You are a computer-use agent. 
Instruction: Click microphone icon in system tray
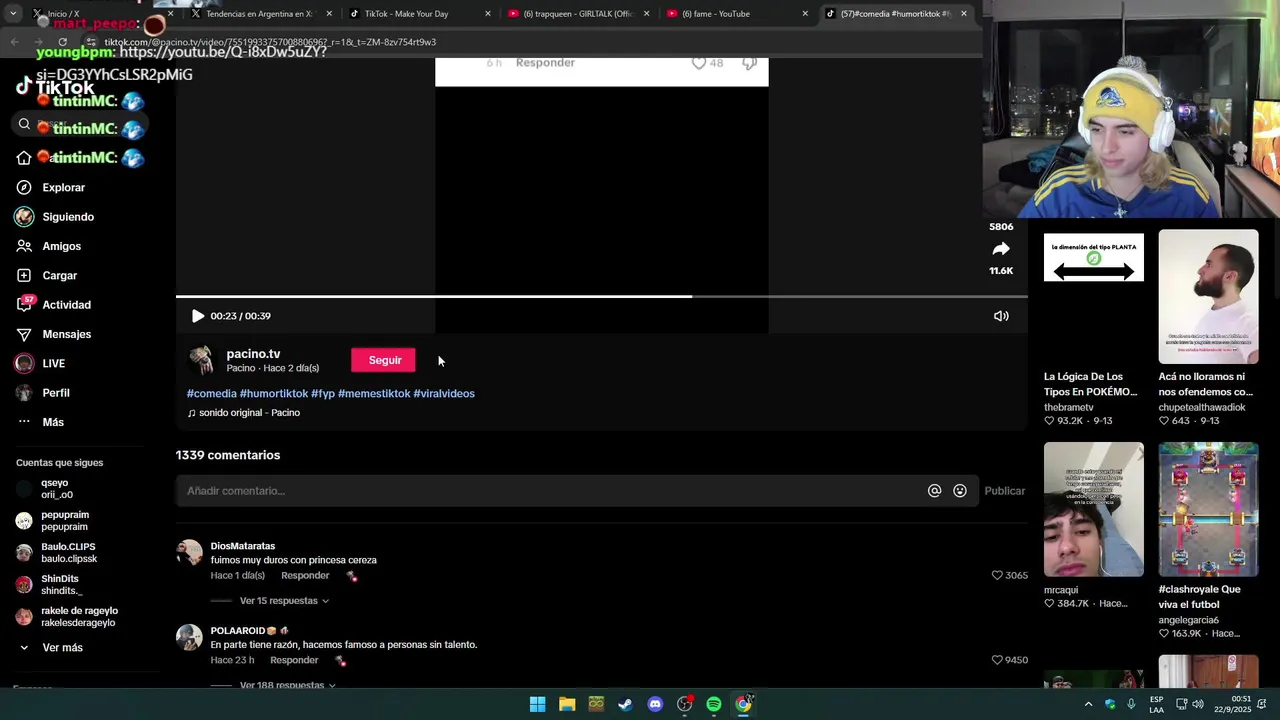[x=1131, y=704]
